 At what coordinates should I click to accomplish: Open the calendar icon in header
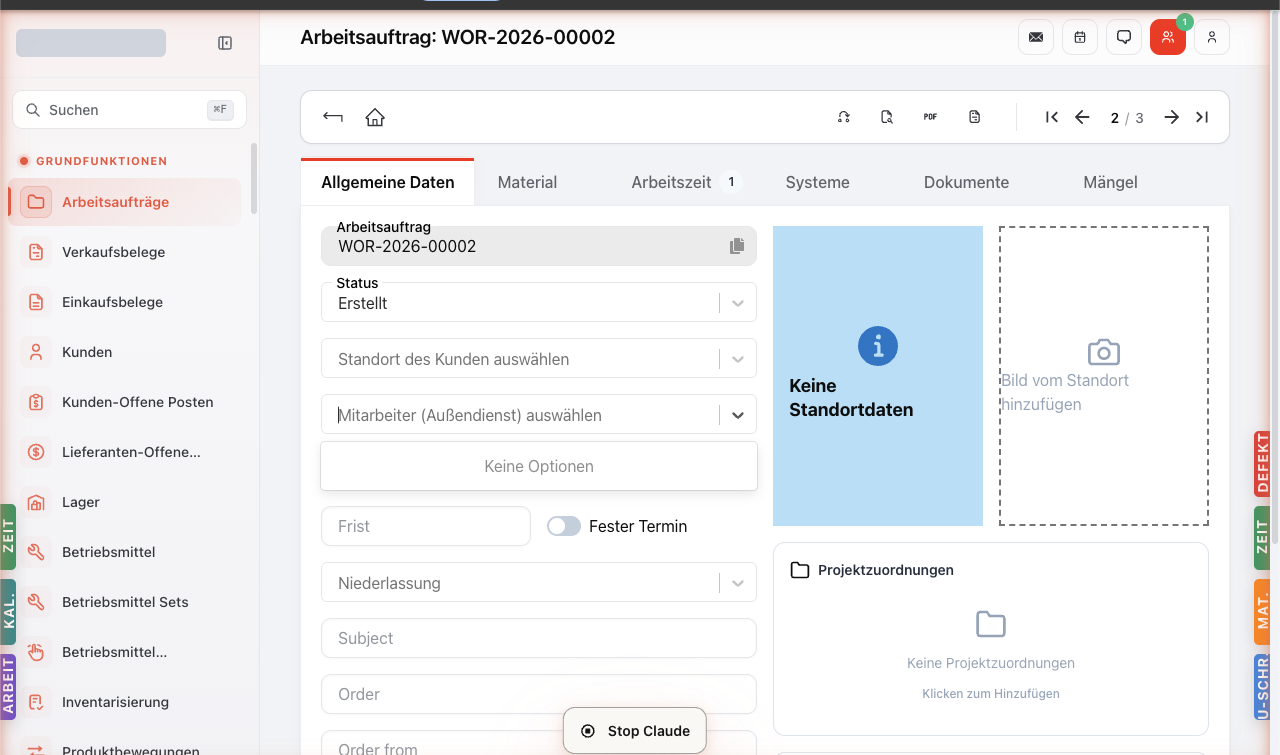pyautogui.click(x=1080, y=37)
